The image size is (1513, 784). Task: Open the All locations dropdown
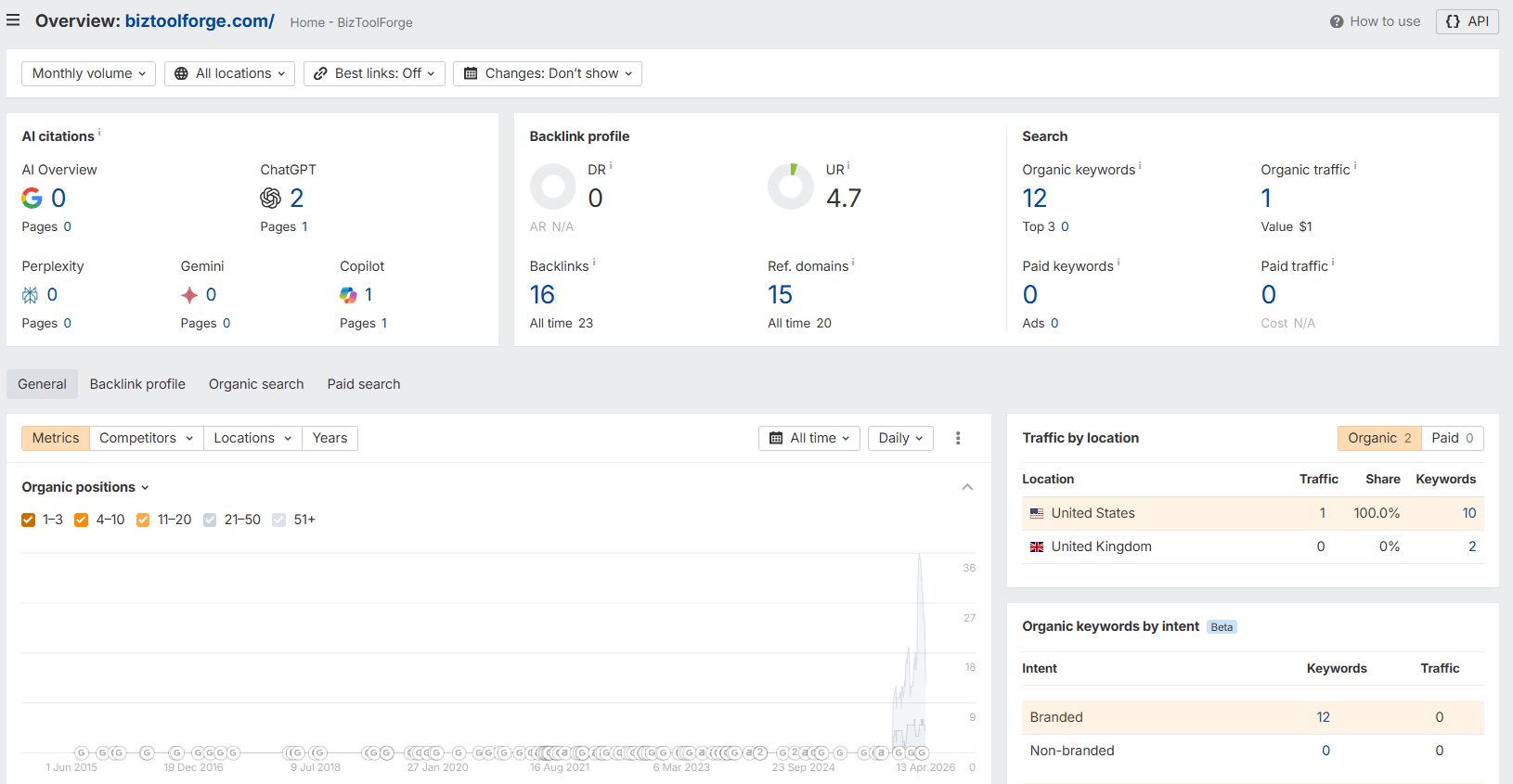pyautogui.click(x=229, y=73)
